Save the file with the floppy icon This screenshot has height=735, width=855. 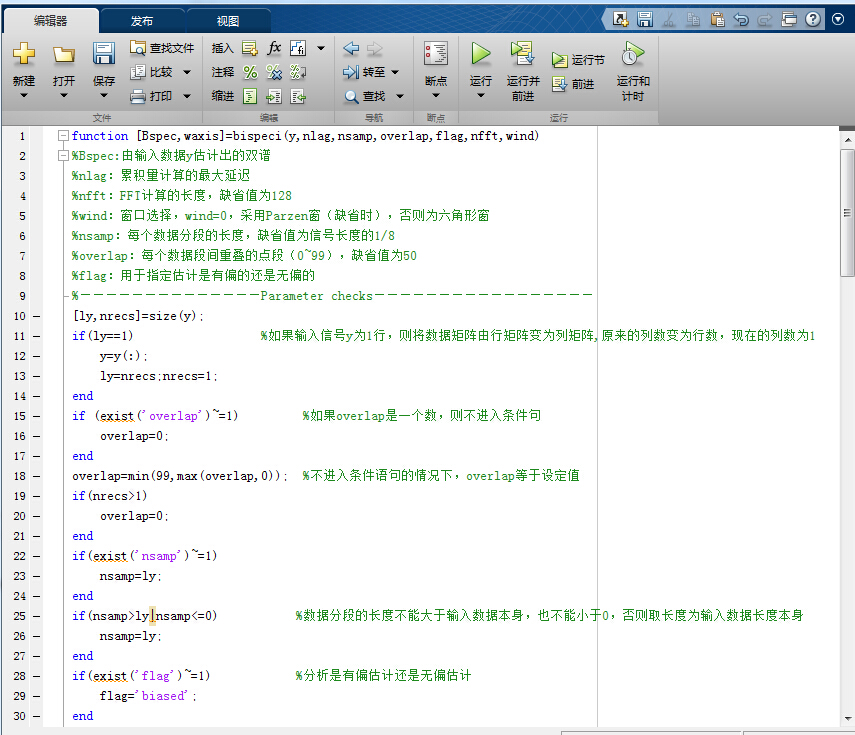[x=104, y=54]
